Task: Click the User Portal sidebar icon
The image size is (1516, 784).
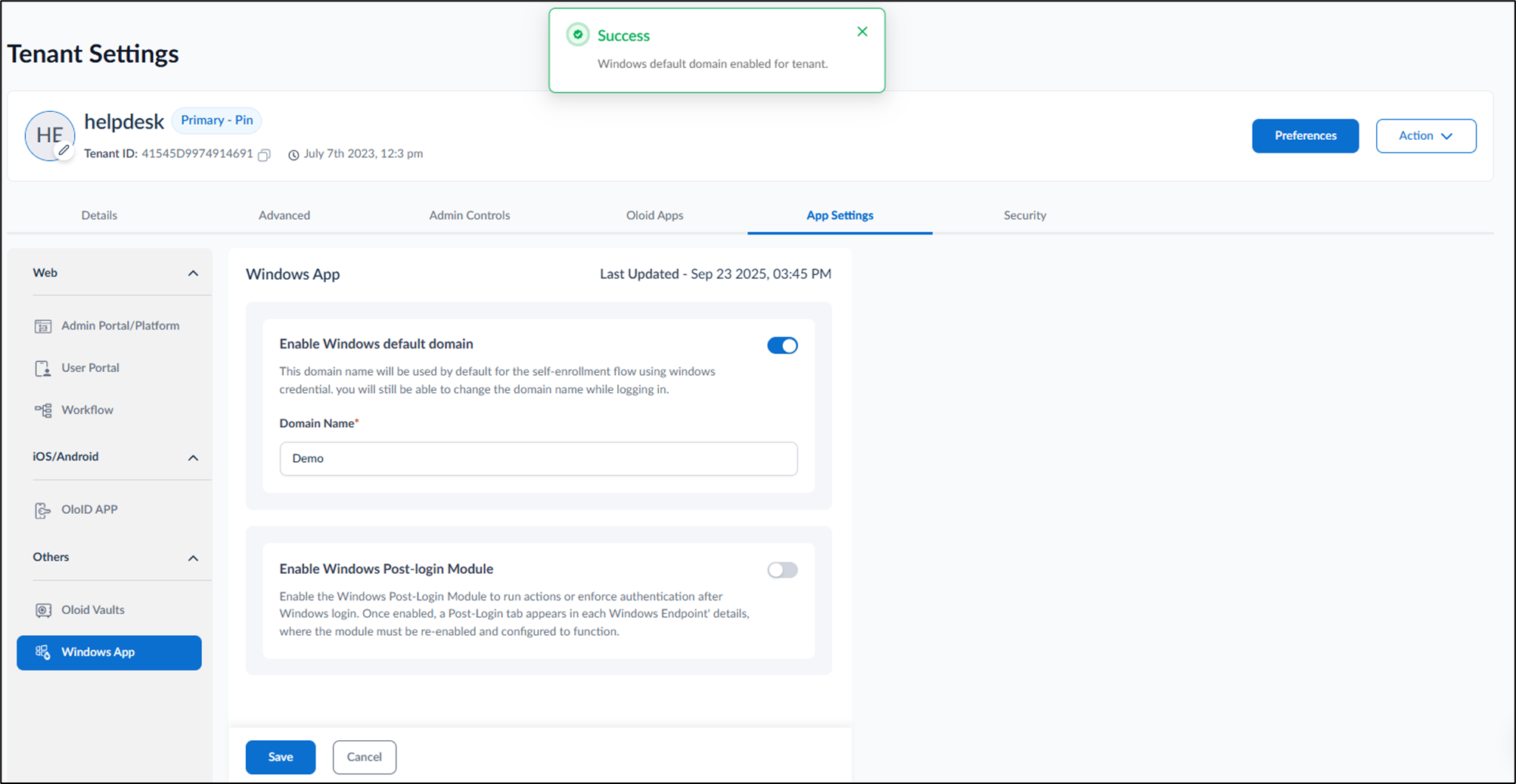Action: pos(43,369)
